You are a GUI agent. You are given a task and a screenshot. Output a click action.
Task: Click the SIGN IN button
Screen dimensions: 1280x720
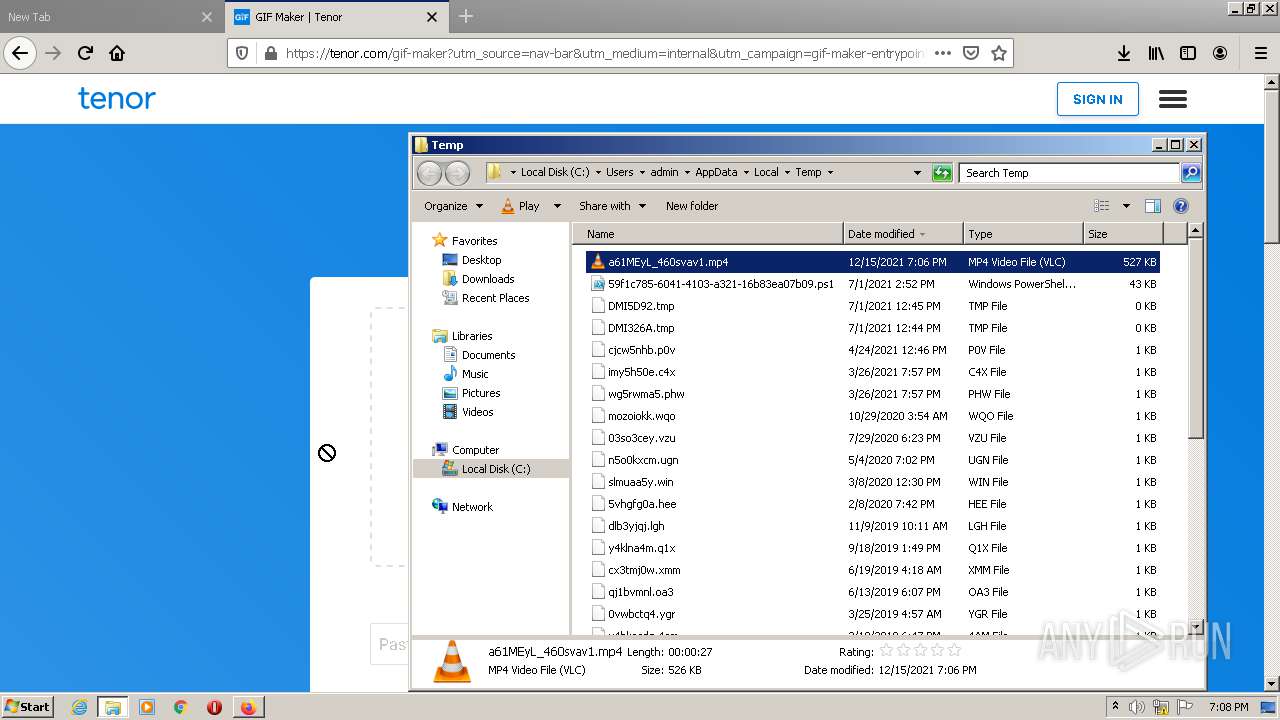1097,99
